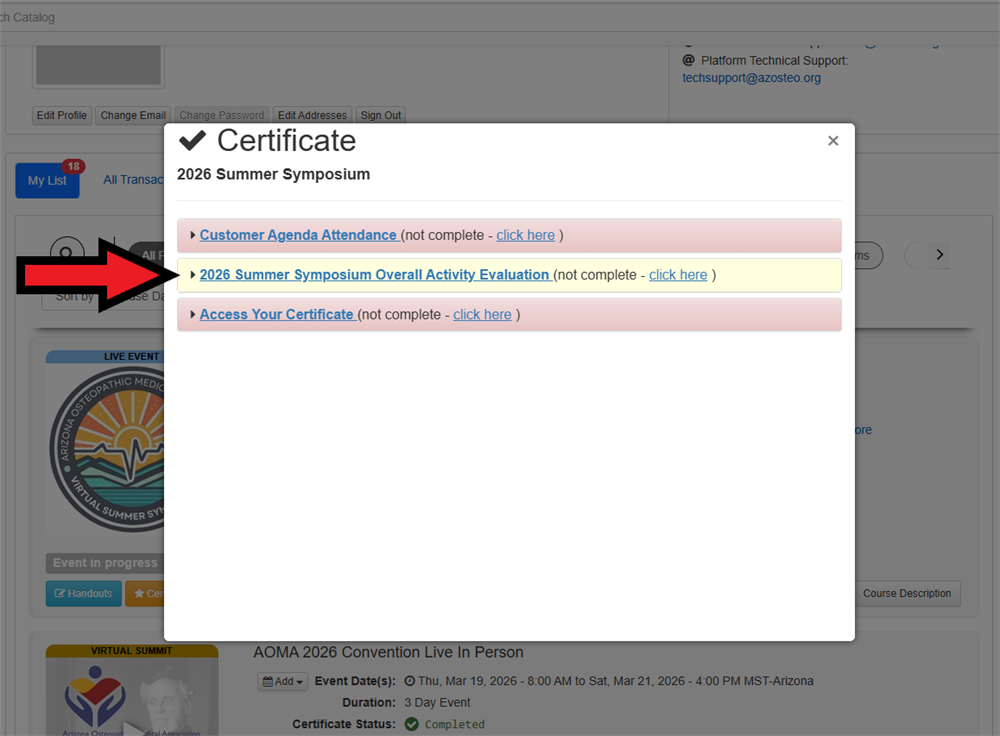Open the Access Your Certificate link
This screenshot has height=736, width=1000.
(276, 314)
